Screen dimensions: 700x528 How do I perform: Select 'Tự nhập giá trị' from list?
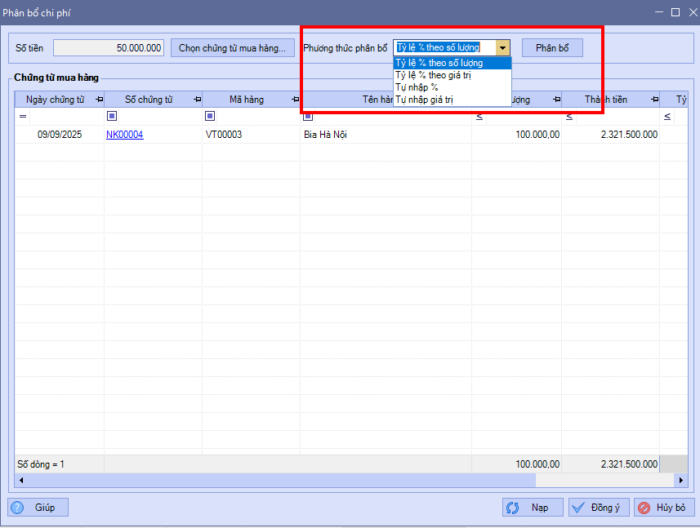(x=424, y=99)
